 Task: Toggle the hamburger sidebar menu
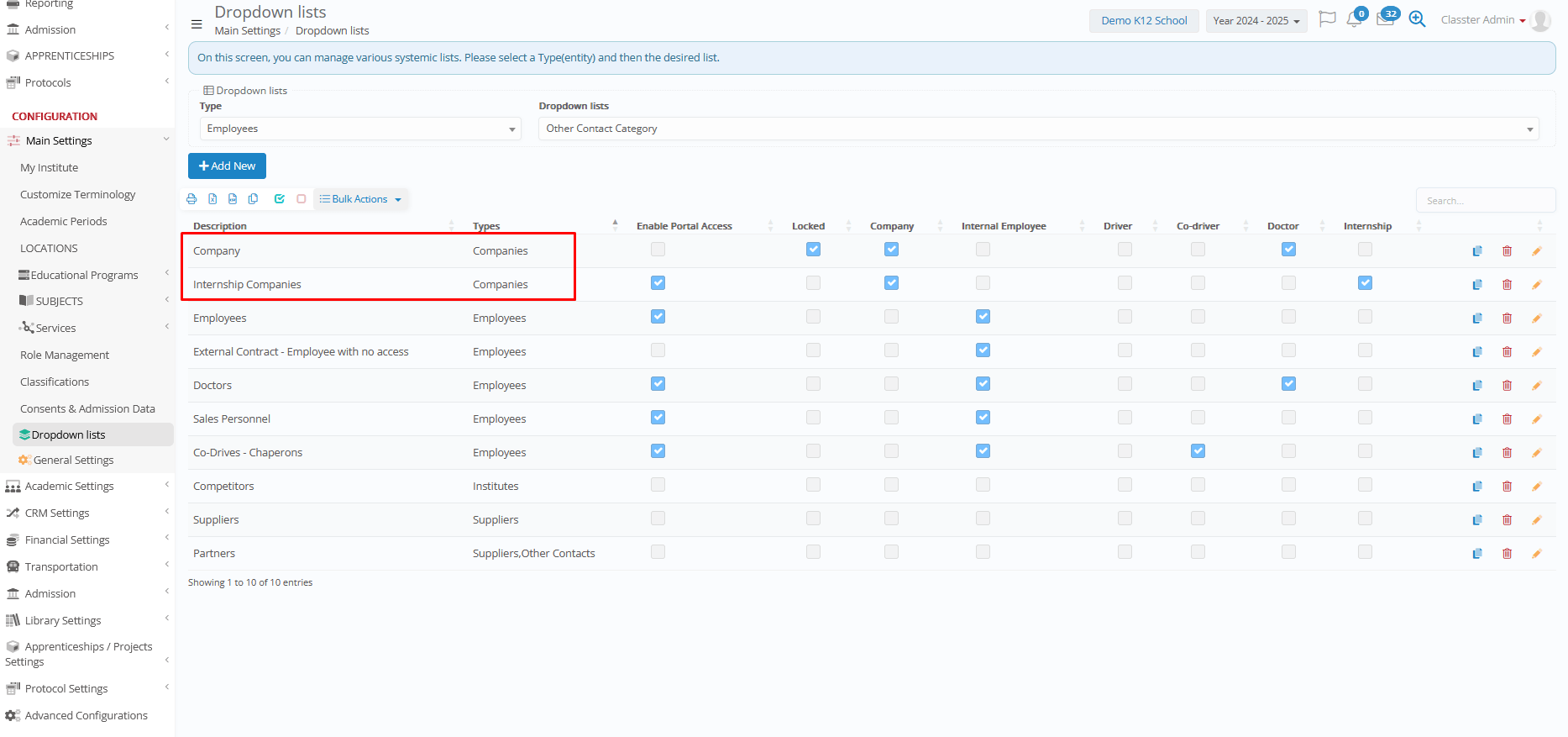(197, 24)
